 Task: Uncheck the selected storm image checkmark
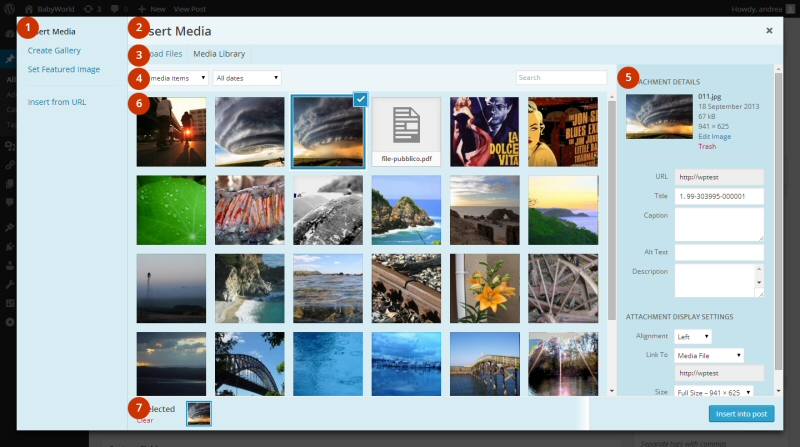(x=360, y=99)
